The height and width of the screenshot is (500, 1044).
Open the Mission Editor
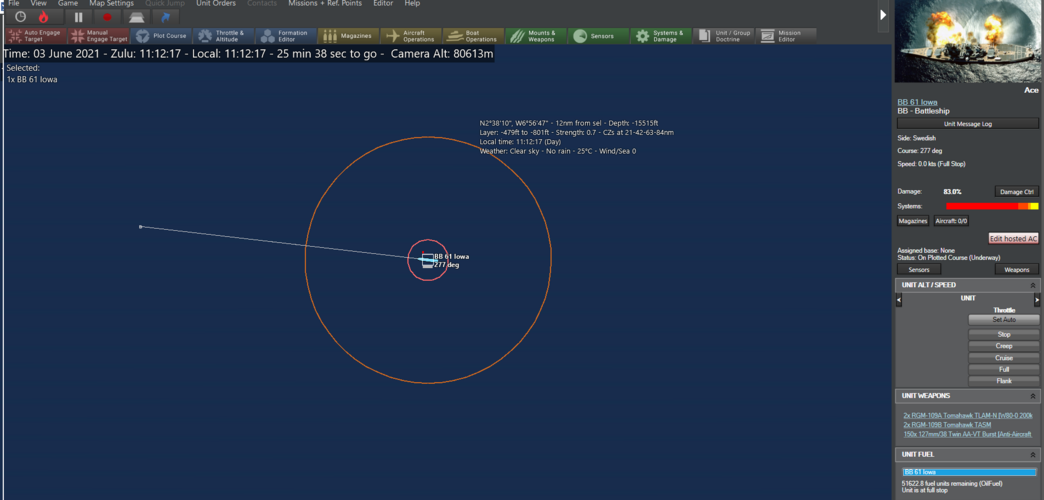click(786, 36)
